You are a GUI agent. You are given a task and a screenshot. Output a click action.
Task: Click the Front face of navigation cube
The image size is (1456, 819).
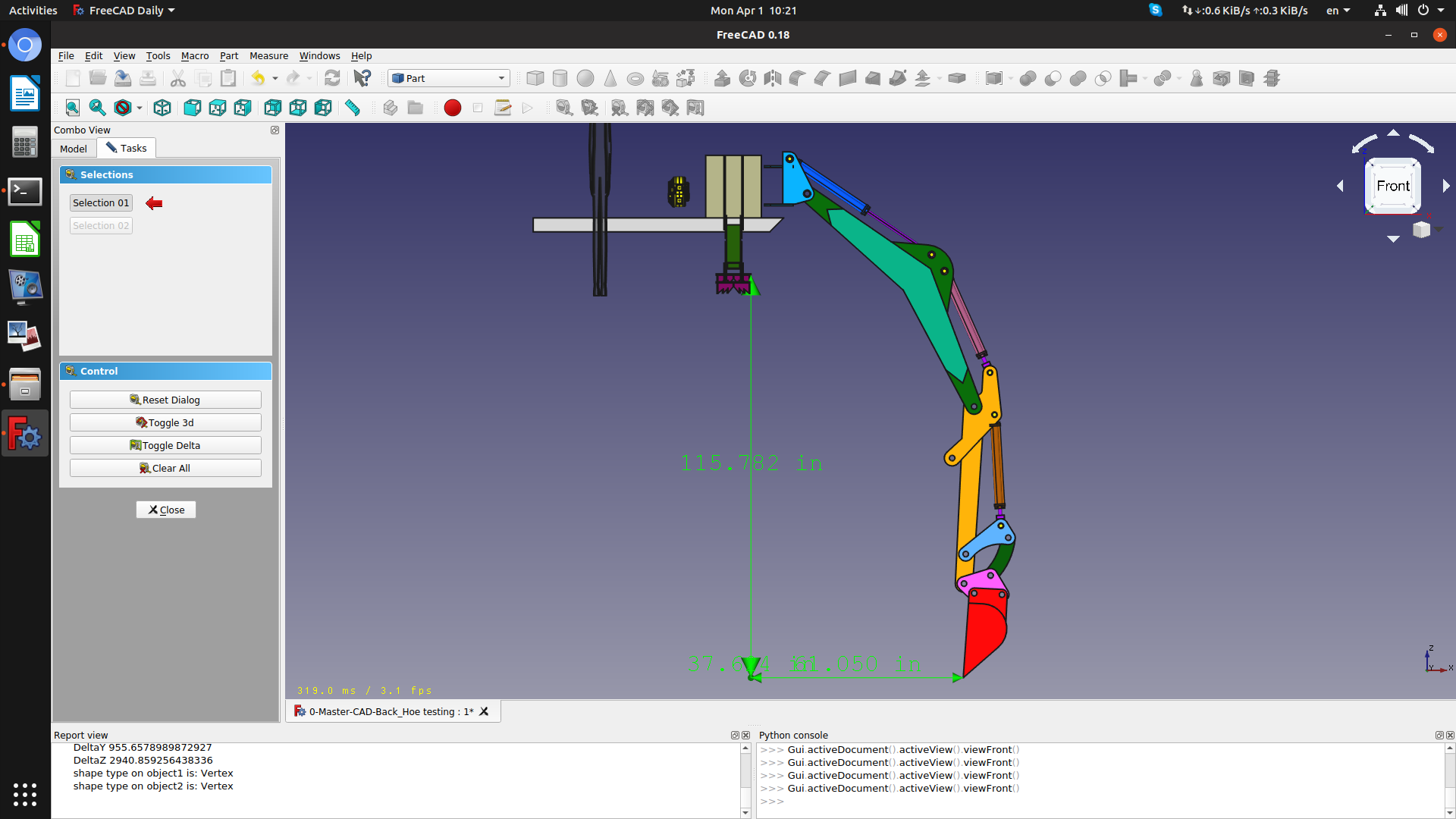[x=1392, y=186]
